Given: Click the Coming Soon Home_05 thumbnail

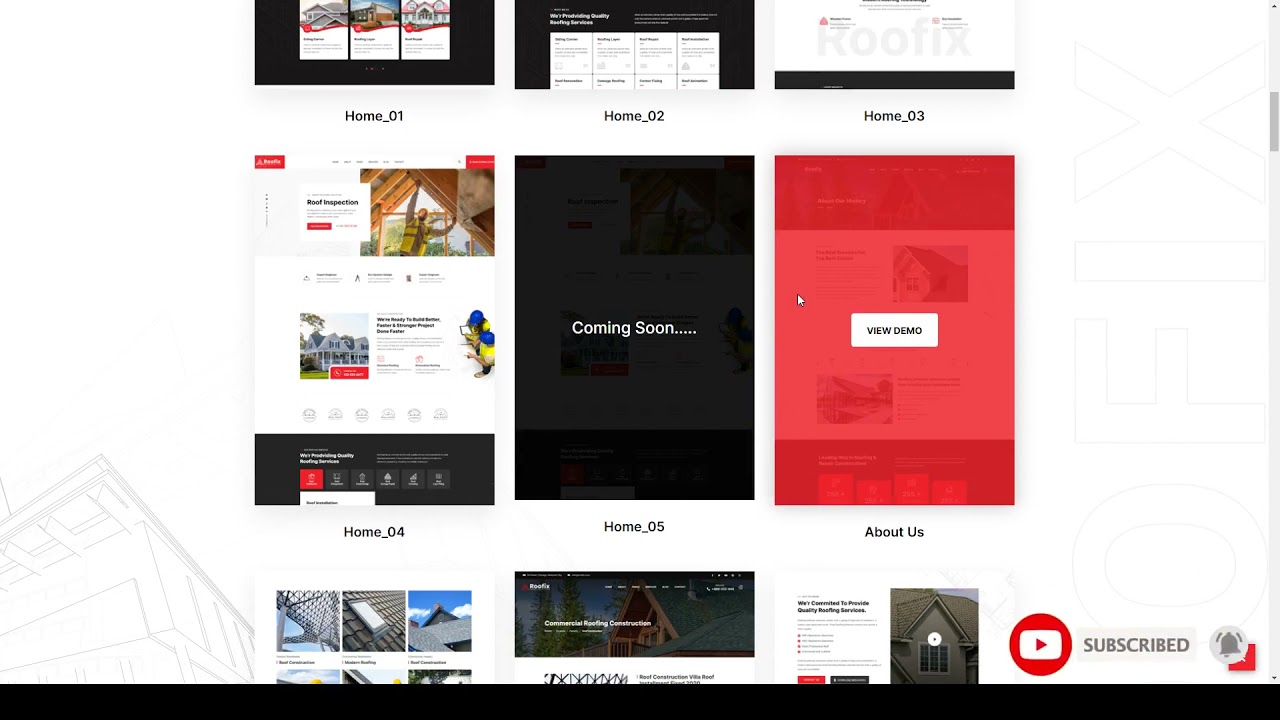Looking at the screenshot, I should pos(634,327).
